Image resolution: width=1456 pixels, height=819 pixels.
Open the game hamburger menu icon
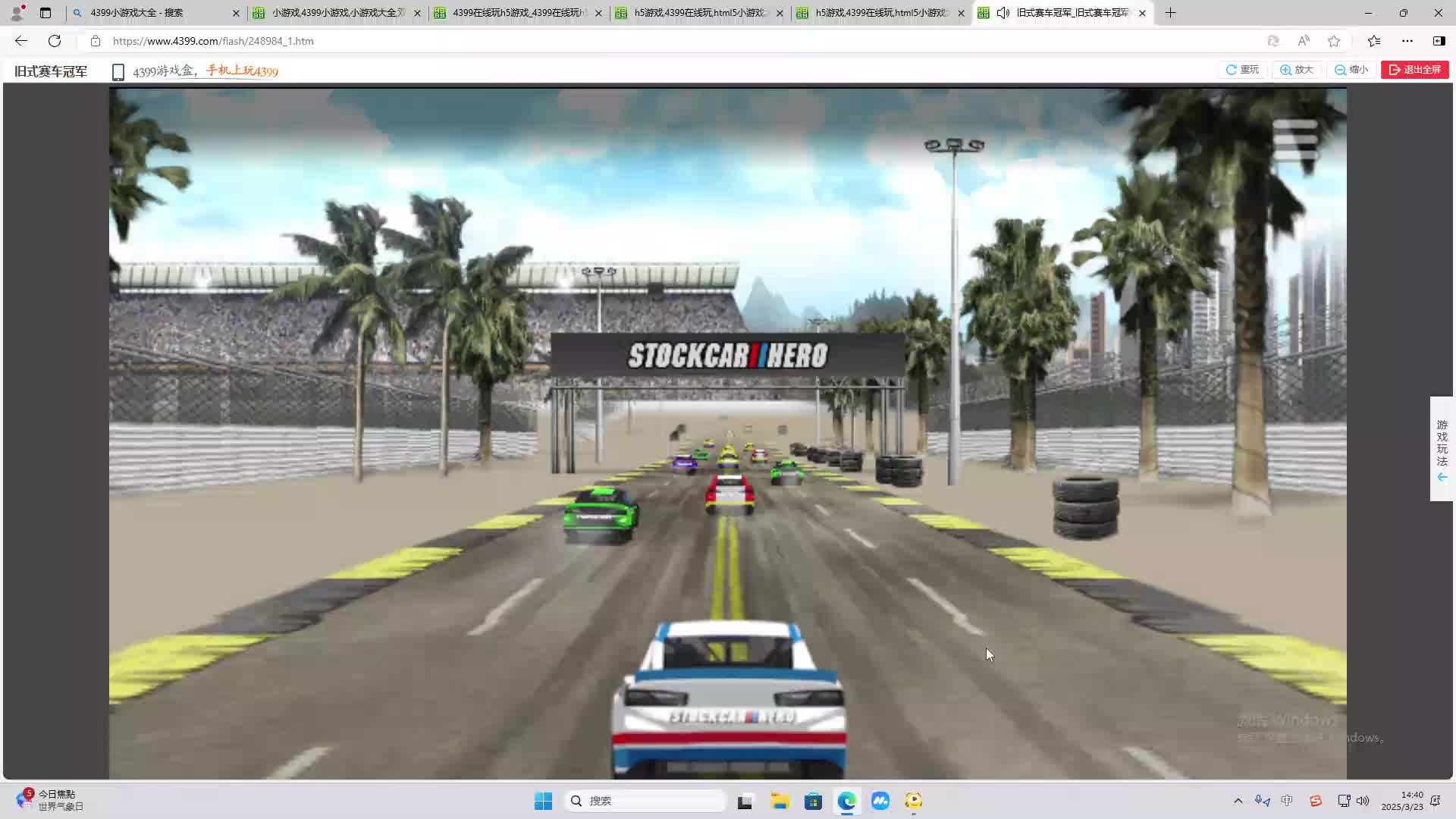(1295, 140)
